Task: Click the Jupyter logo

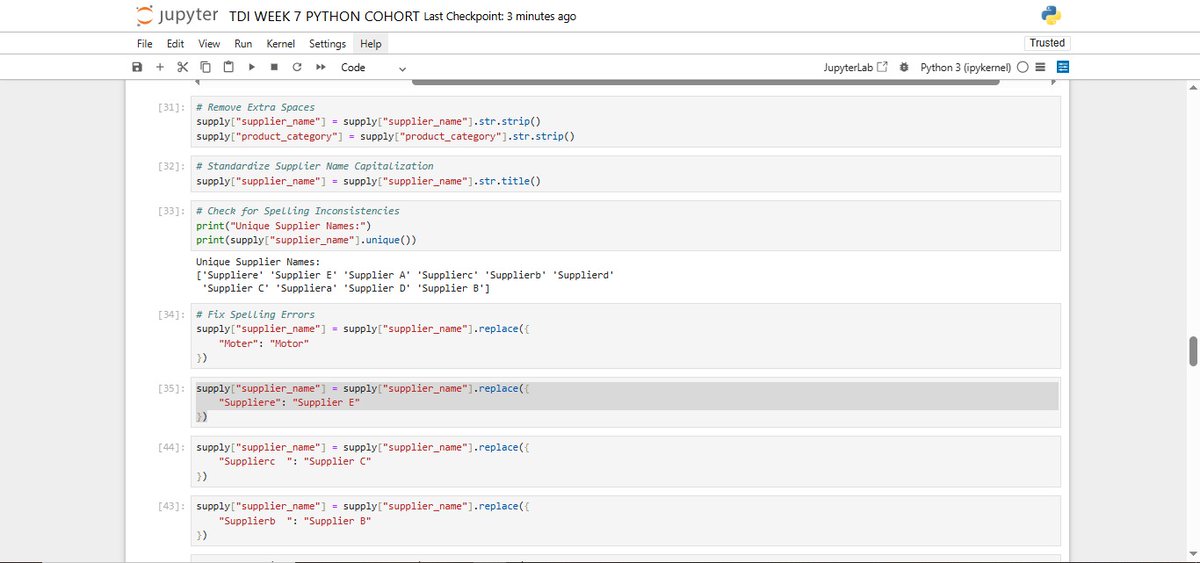Action: (x=175, y=16)
